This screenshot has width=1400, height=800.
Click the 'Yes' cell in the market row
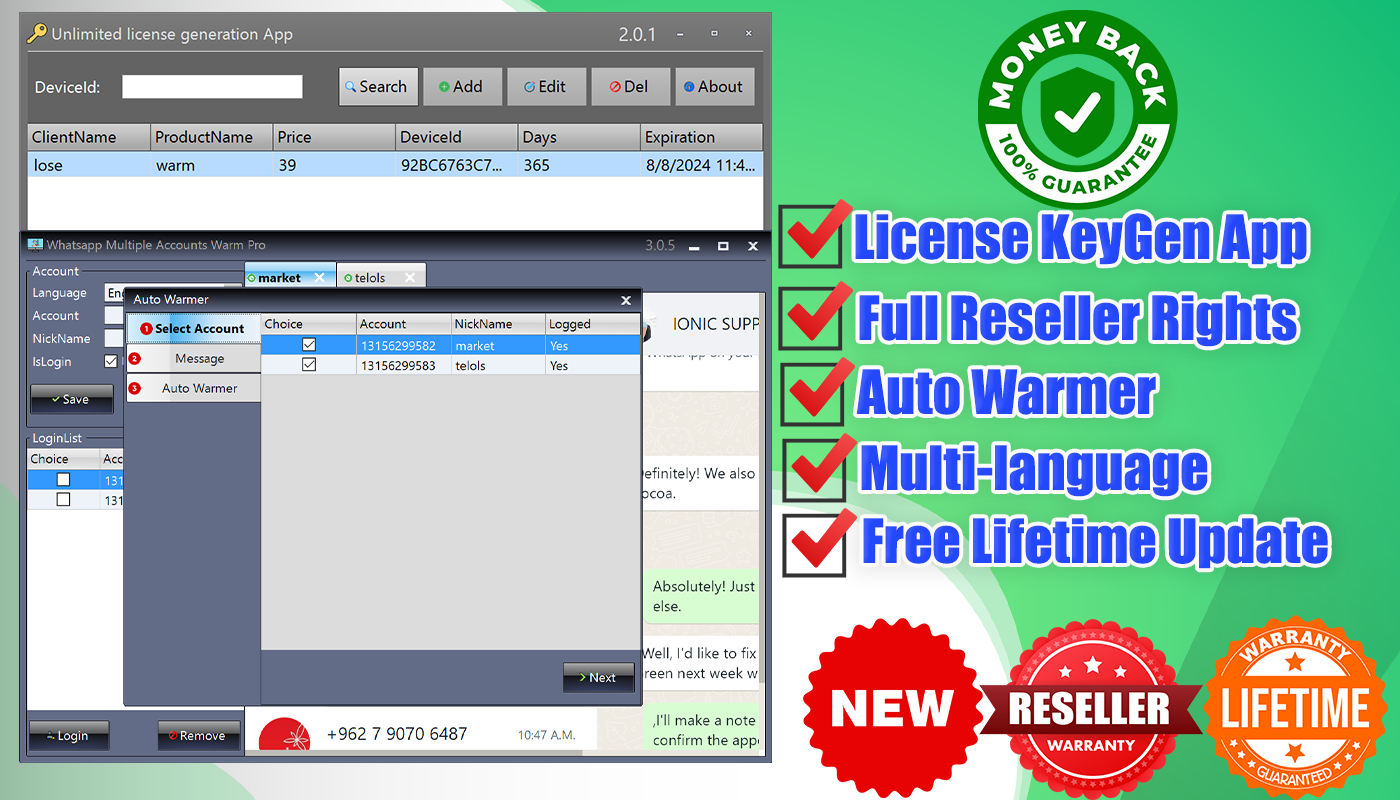[x=593, y=345]
